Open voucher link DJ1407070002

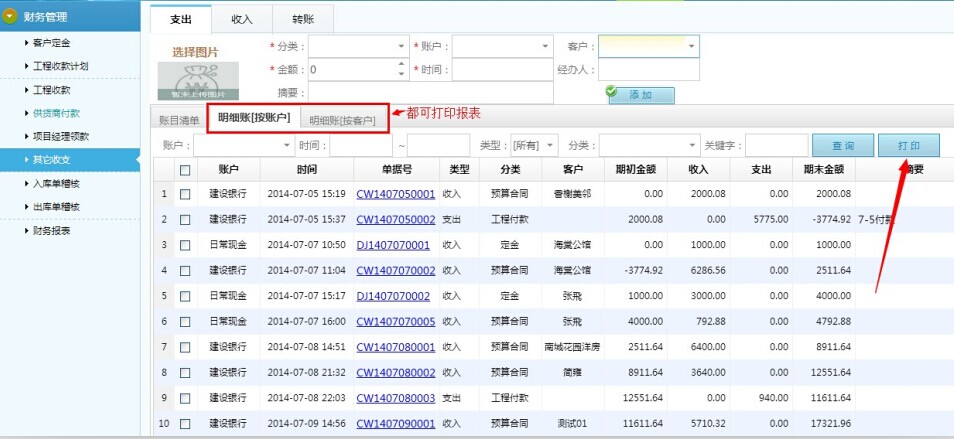pos(393,296)
